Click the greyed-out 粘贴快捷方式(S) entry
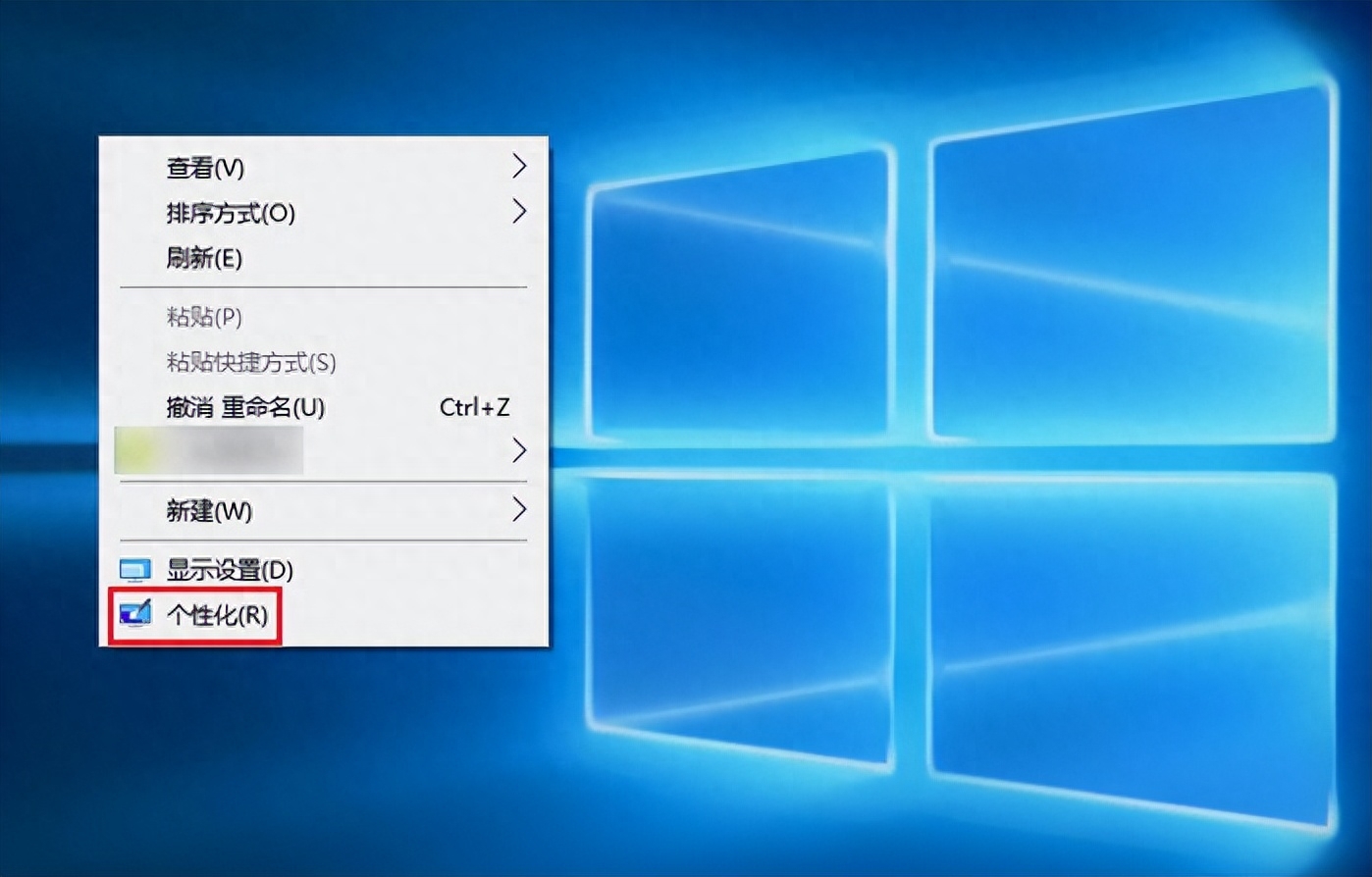The height and width of the screenshot is (877, 1372). tap(251, 362)
